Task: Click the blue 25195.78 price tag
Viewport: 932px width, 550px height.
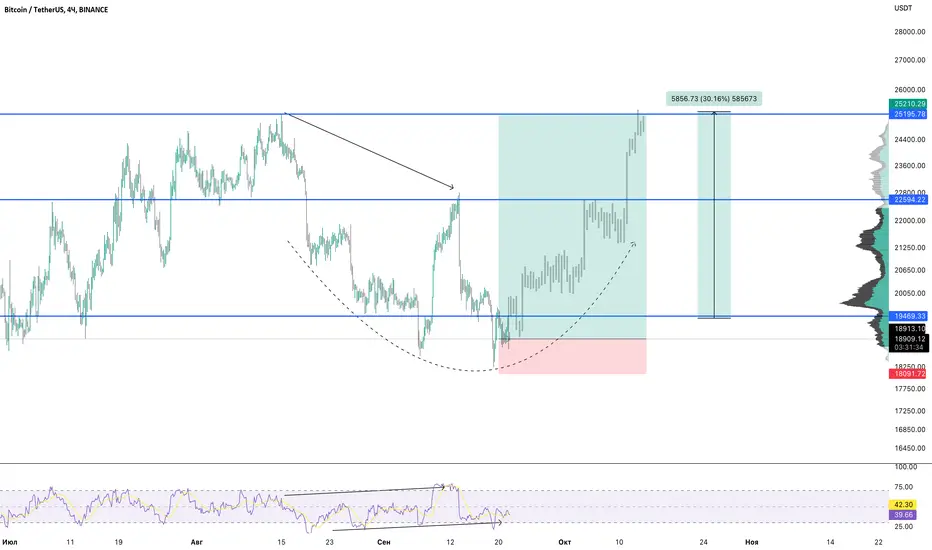Action: [x=909, y=114]
